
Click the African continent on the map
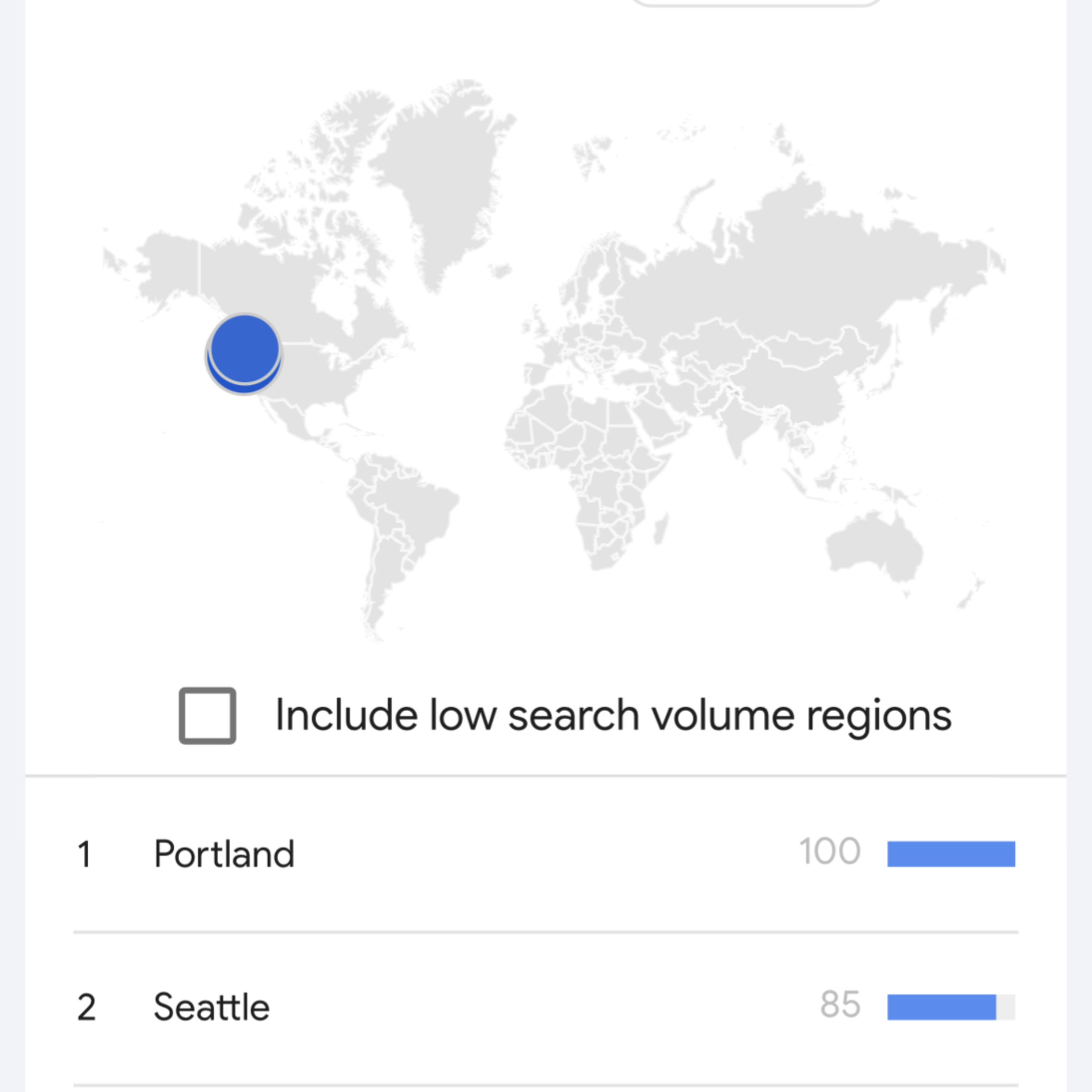(588, 469)
